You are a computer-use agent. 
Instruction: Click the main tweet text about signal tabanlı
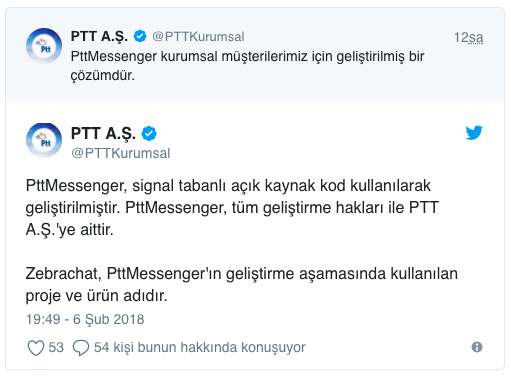(232, 208)
